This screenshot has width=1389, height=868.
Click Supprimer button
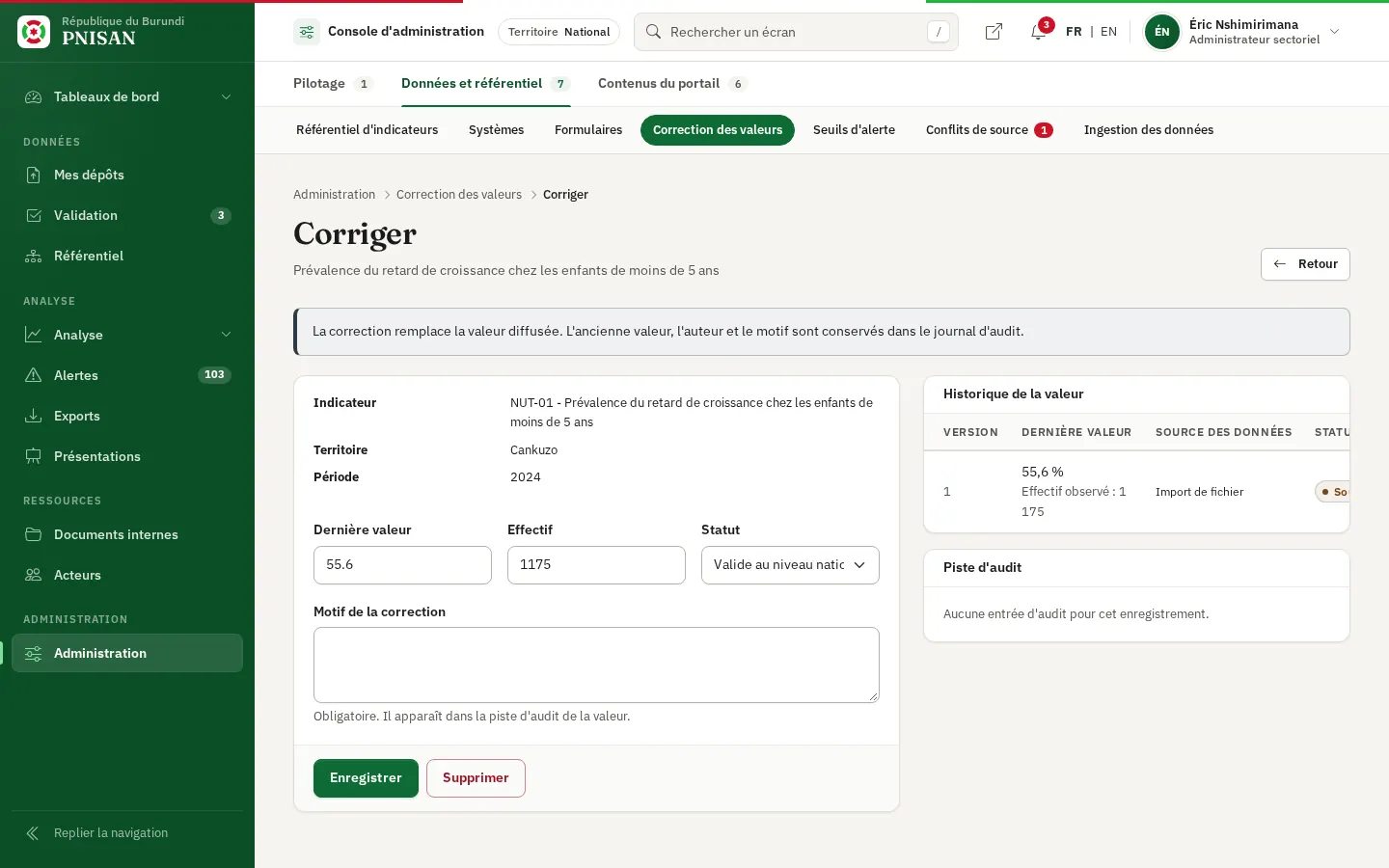click(x=476, y=778)
